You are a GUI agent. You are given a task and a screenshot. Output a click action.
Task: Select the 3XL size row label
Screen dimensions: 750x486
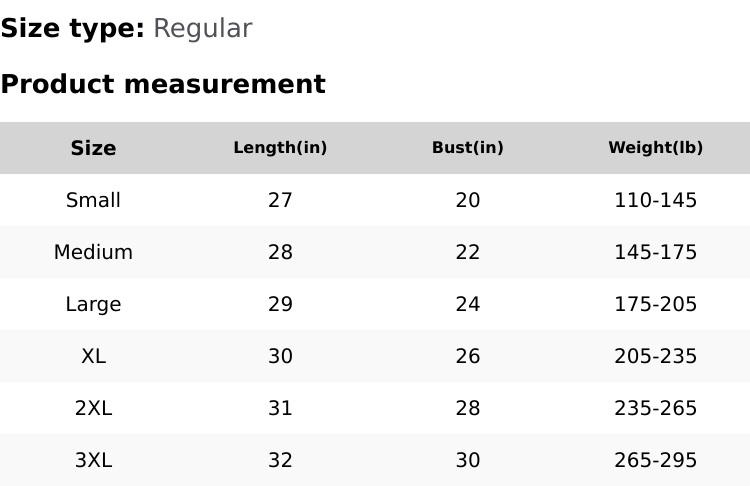[x=93, y=460]
